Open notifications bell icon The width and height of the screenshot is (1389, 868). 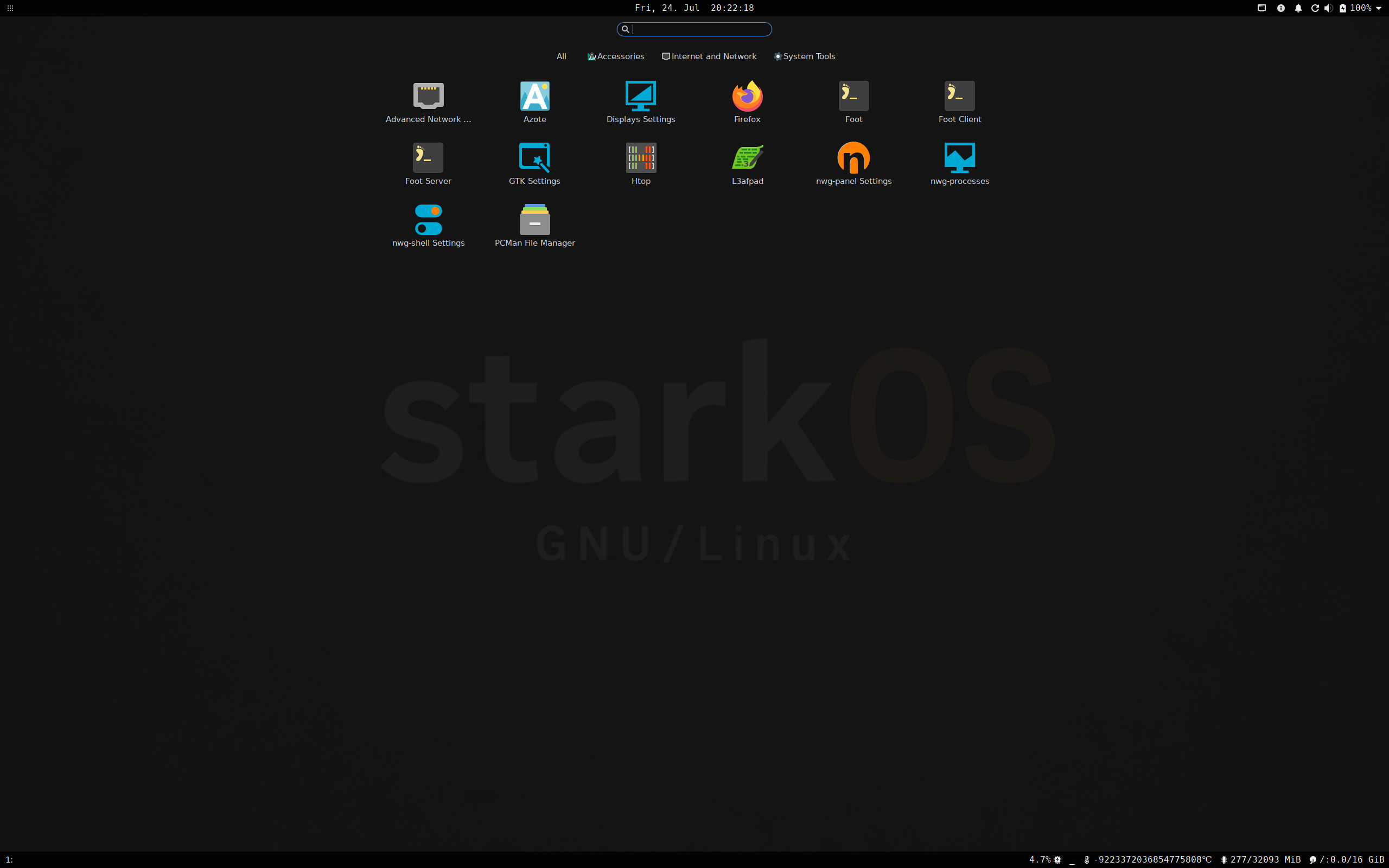click(1298, 8)
